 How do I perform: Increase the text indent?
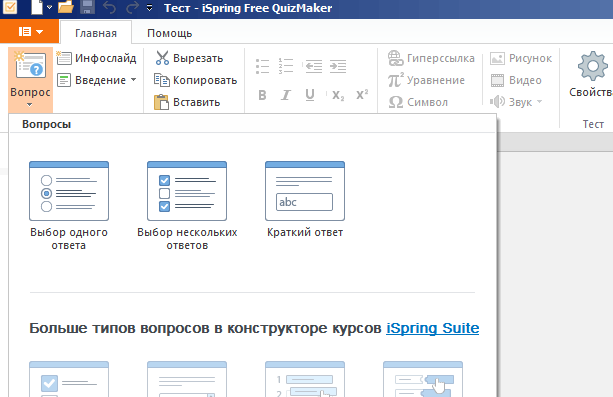pyautogui.click(x=338, y=66)
